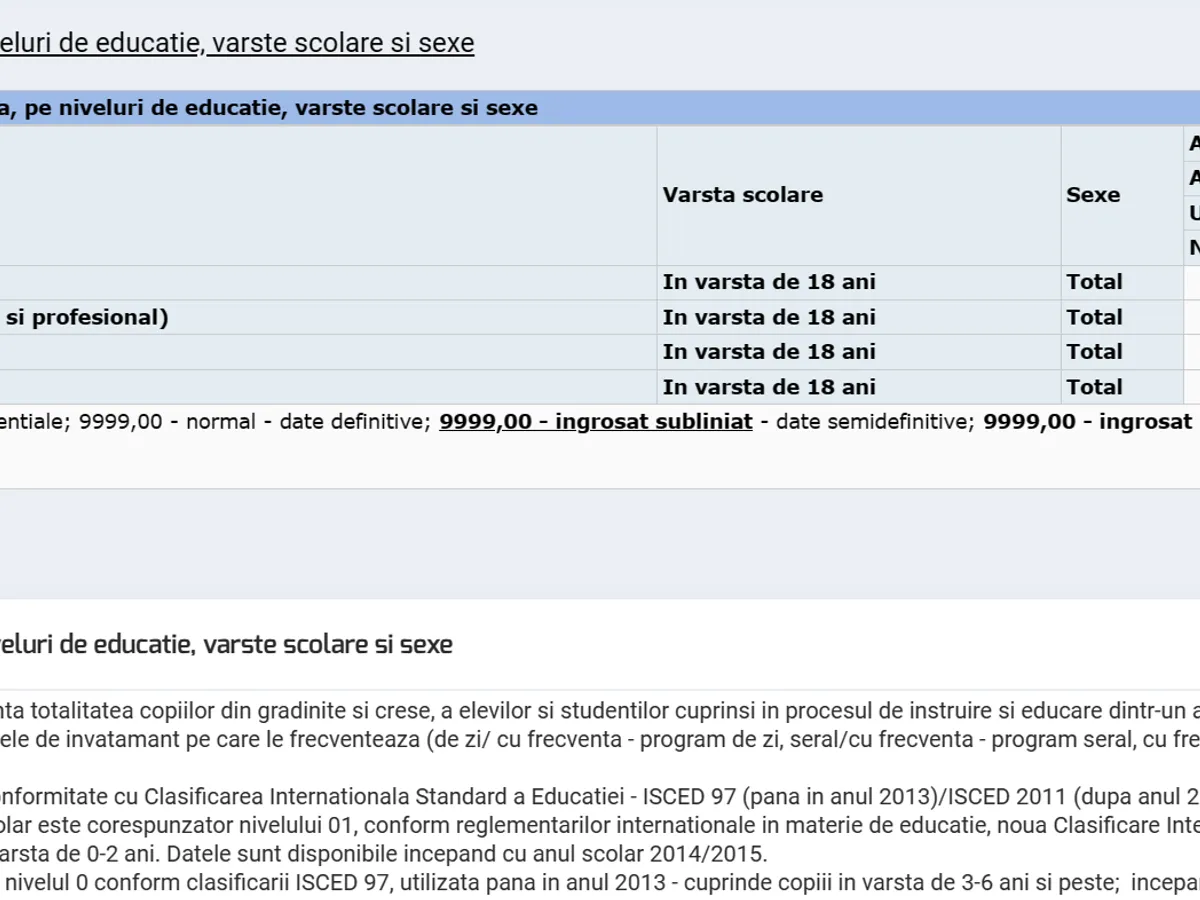The height and width of the screenshot is (900, 1200).
Task: Click "In varsta de 18 ani" in first row
Action: click(x=768, y=282)
